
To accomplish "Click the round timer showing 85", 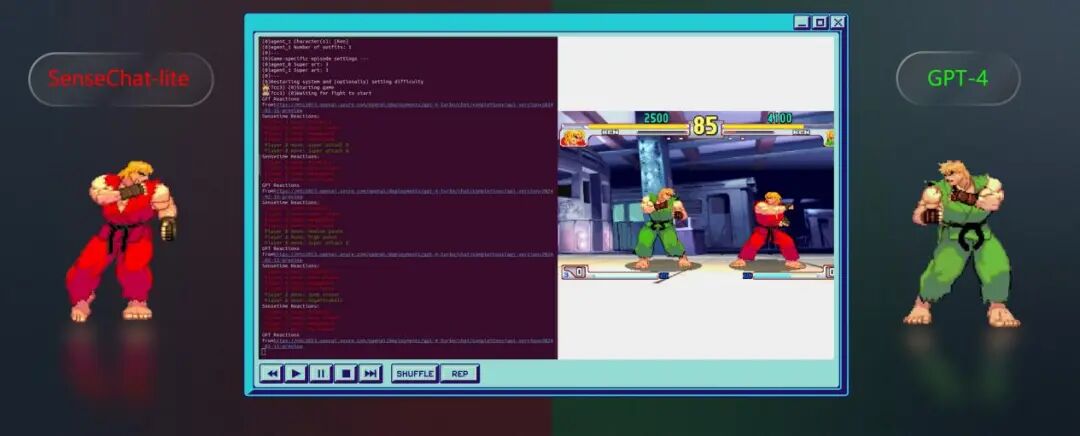I will 705,126.
